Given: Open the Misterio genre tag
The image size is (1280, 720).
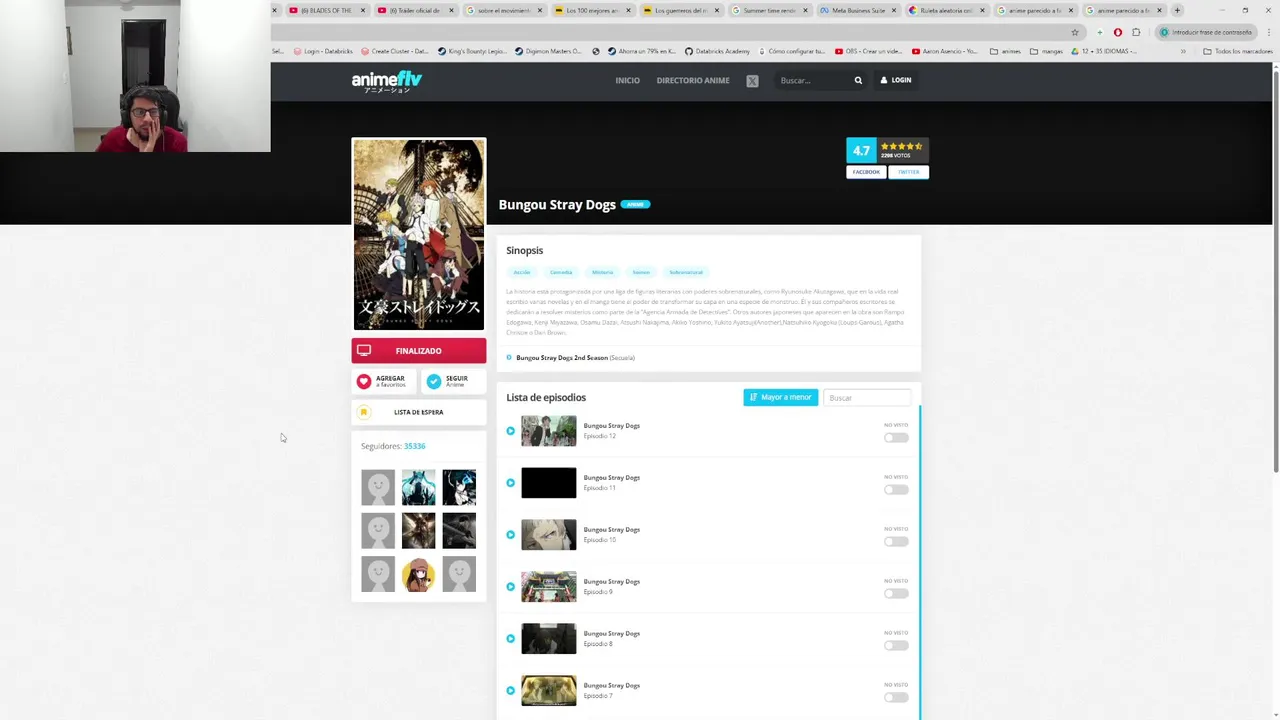Looking at the screenshot, I should tap(602, 272).
